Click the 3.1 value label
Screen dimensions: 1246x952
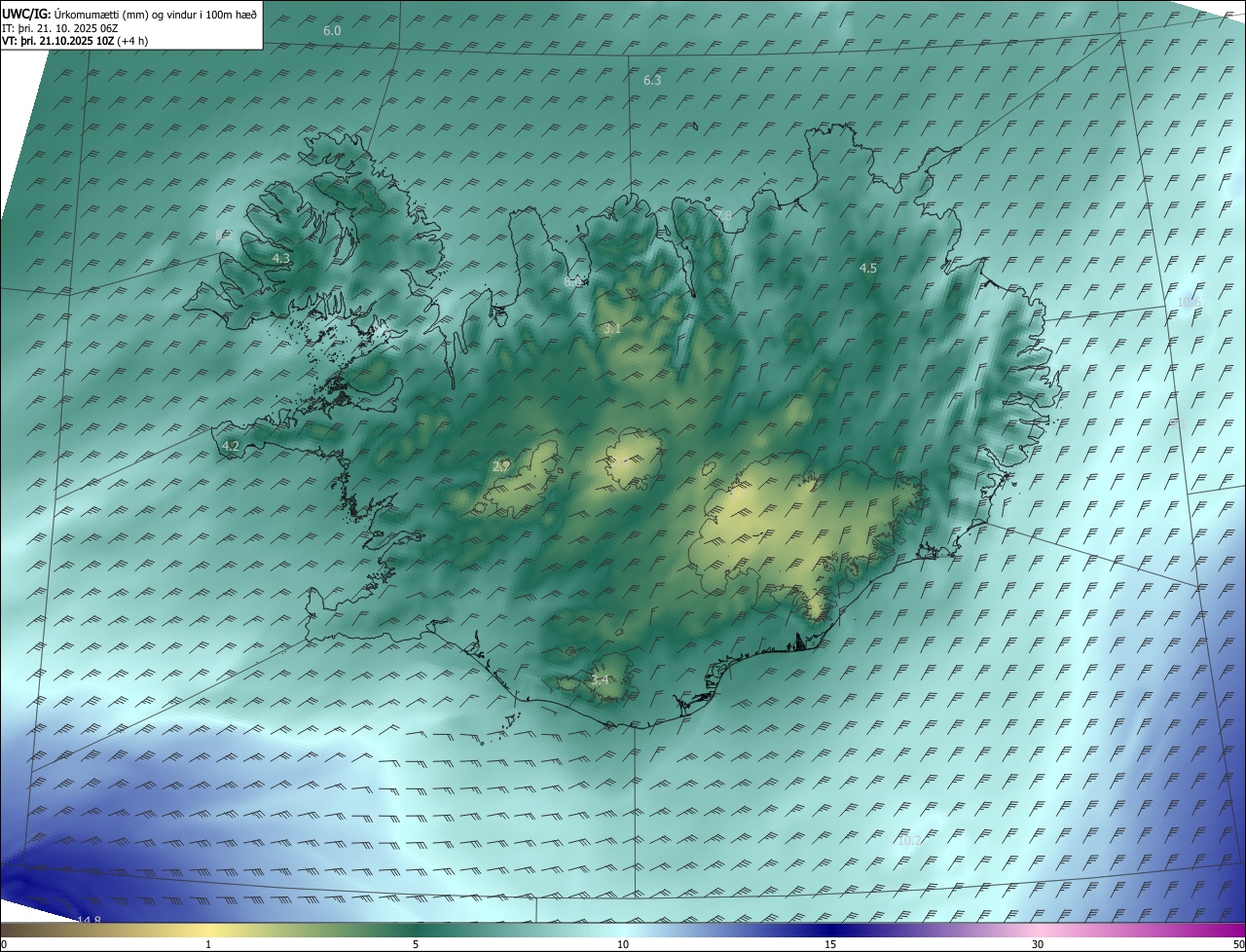[x=611, y=329]
